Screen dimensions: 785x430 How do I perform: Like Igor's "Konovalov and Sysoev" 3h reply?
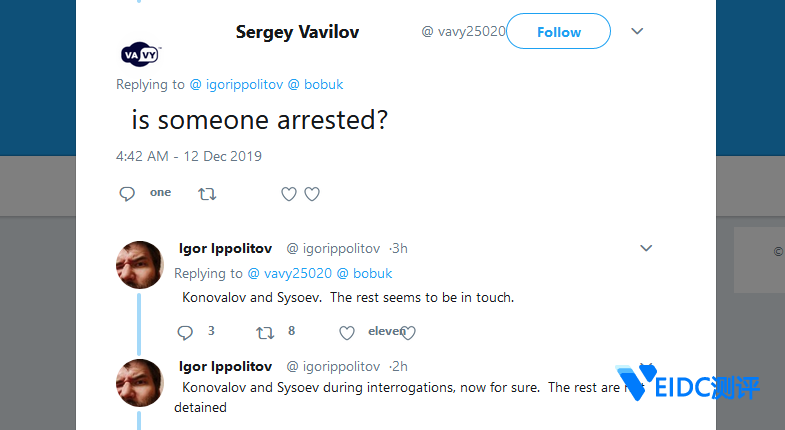coord(347,332)
